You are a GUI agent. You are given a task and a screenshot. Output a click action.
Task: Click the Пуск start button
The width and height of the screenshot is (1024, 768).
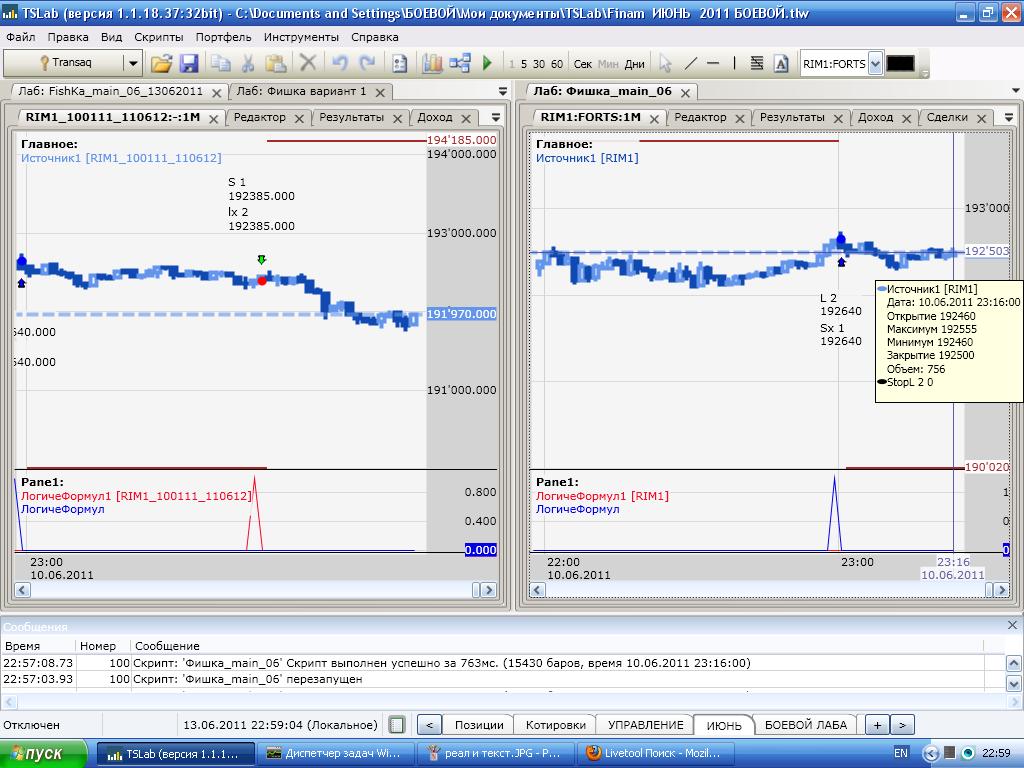(x=45, y=753)
